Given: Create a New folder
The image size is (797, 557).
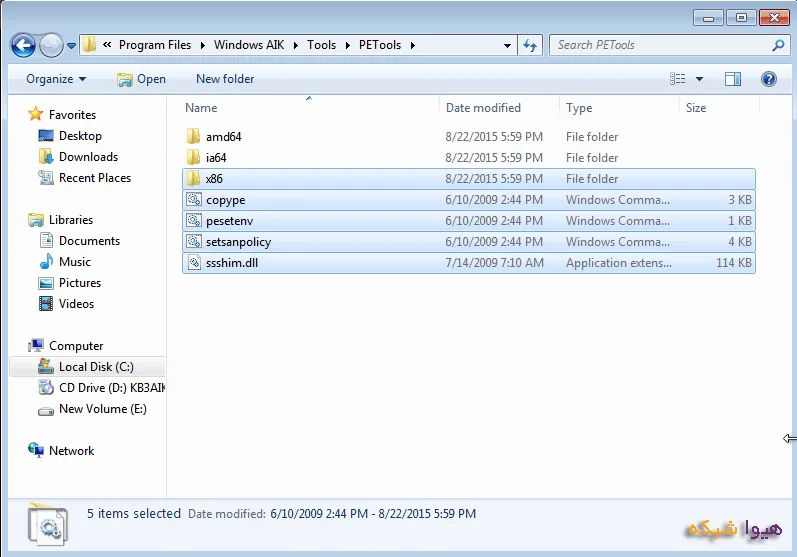Looking at the screenshot, I should [x=225, y=79].
